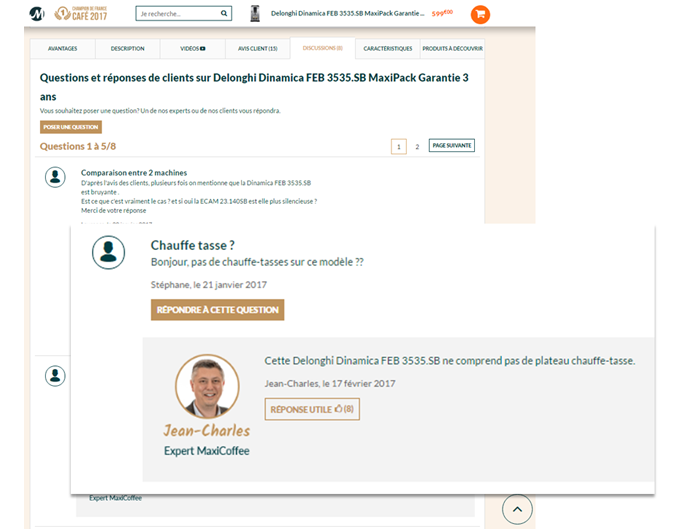
Task: Mark answer useful with Réponse utile (8)
Action: (x=312, y=409)
